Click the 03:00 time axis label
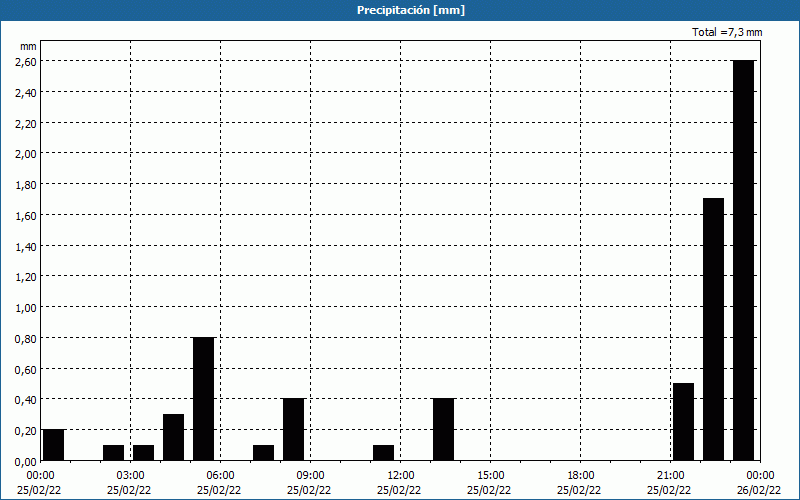The image size is (800, 500). point(131,476)
